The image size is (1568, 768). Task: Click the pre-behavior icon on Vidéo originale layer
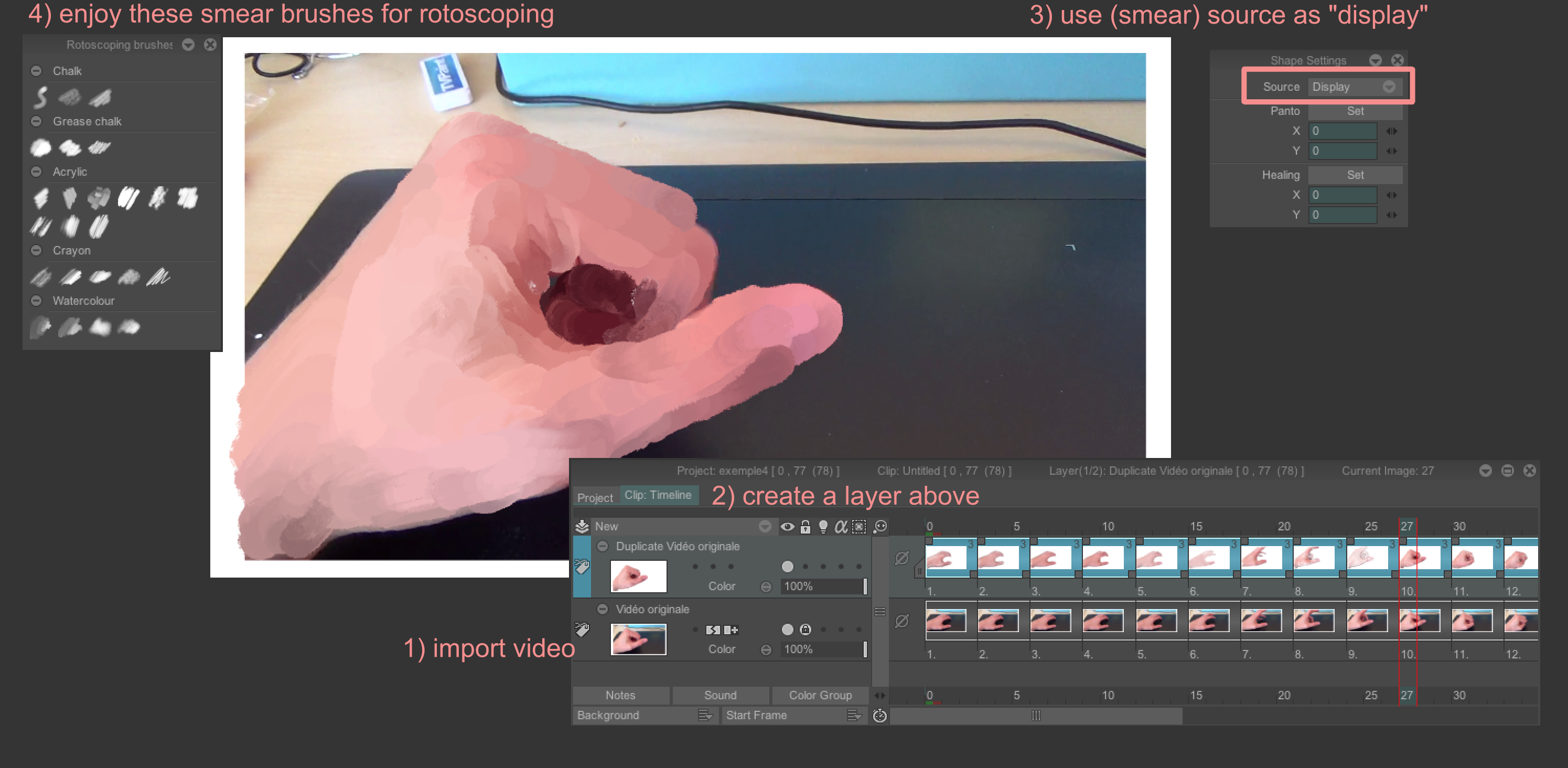[x=713, y=630]
